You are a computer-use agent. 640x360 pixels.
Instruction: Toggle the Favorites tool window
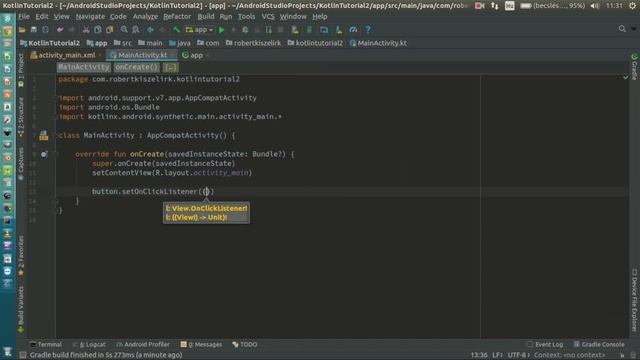[21, 256]
